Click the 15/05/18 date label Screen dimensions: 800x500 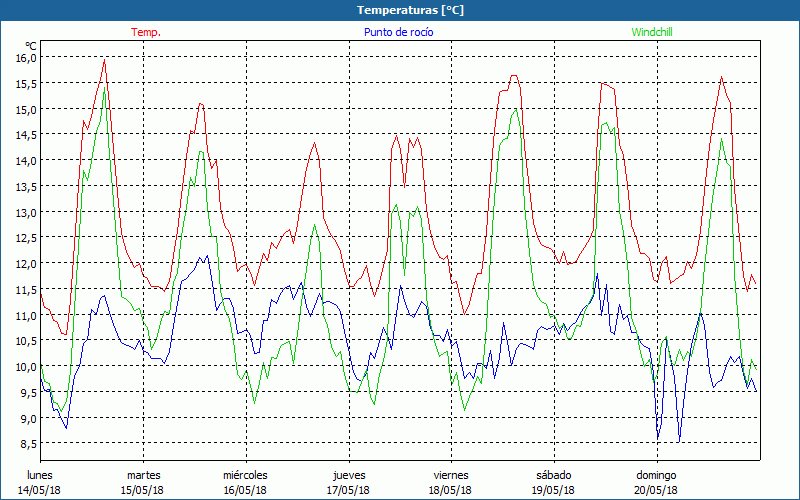(142, 490)
